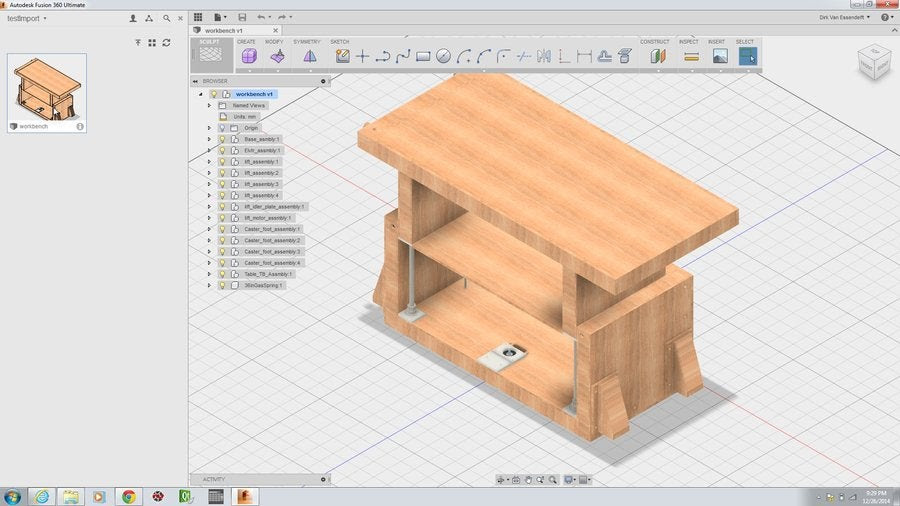This screenshot has height=506, width=900.
Task: Expand Caster_foot_assembly:4 node
Action: 210,263
